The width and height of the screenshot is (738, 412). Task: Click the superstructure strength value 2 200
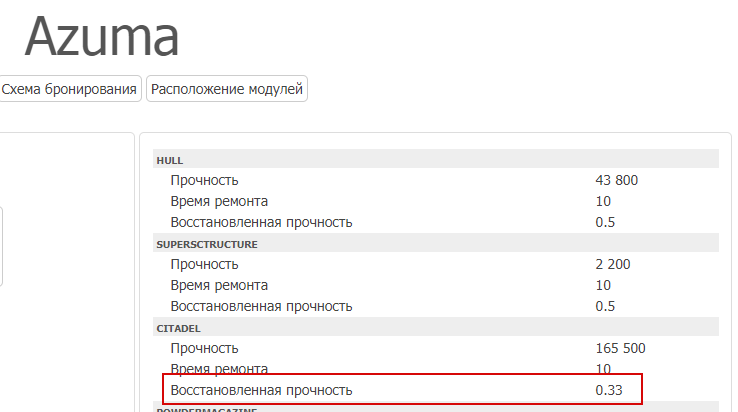point(613,264)
